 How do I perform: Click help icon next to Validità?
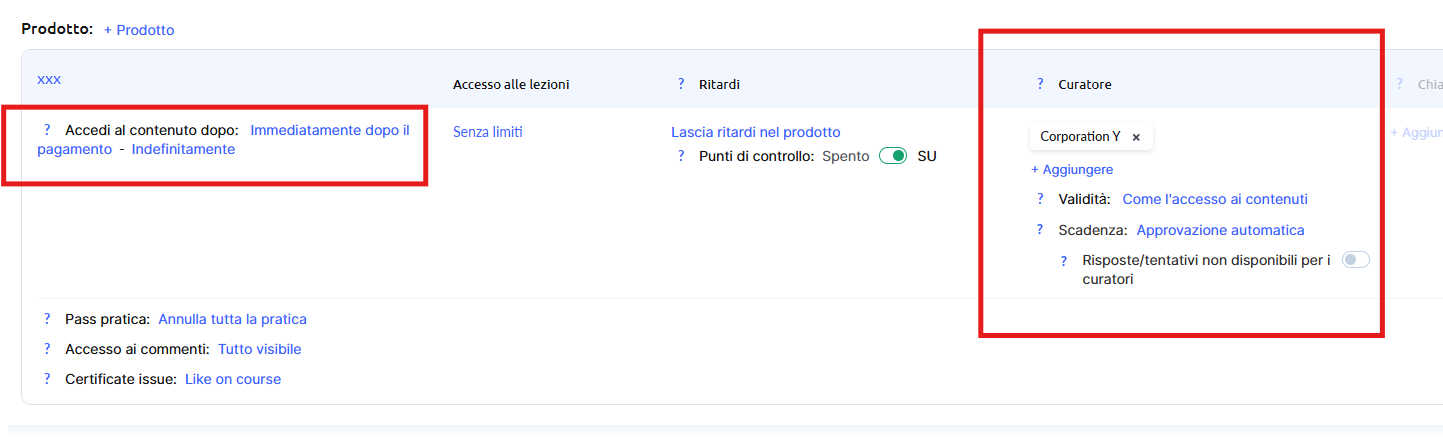tap(1040, 199)
